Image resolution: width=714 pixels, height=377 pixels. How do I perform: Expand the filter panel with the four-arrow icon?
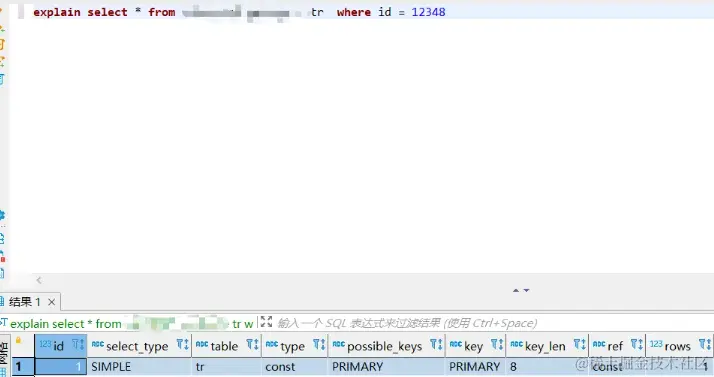(266, 322)
